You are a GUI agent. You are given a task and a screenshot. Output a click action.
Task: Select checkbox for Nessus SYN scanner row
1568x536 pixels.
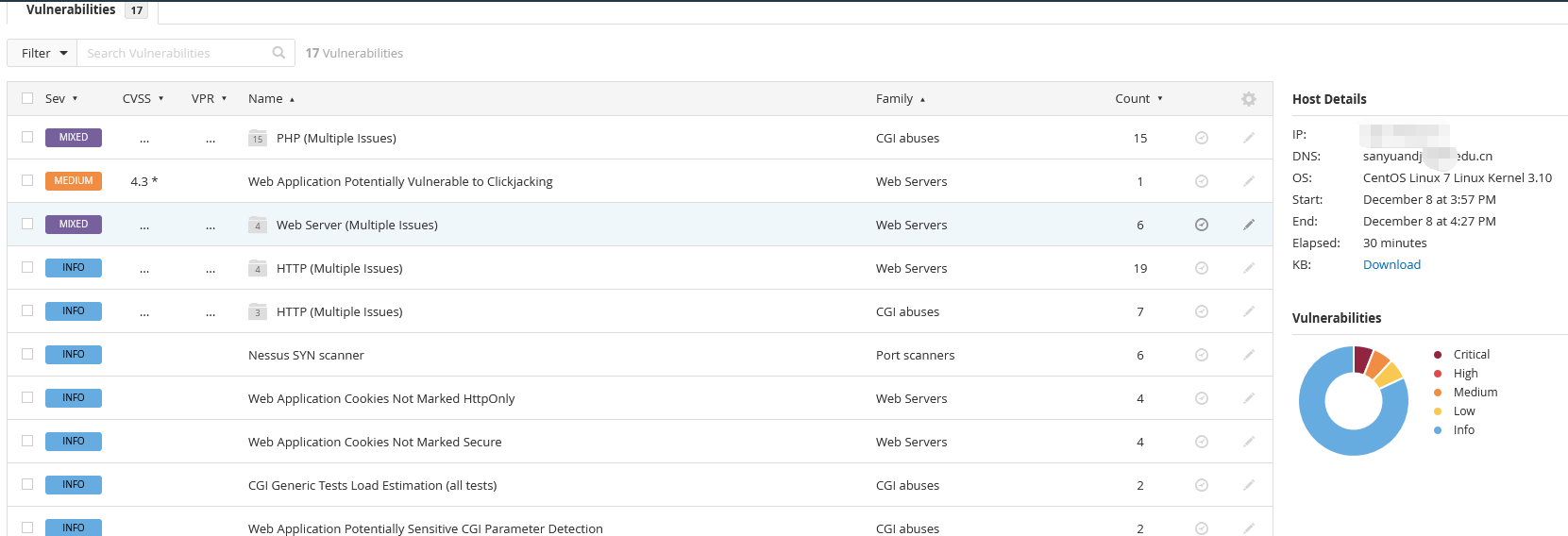pyautogui.click(x=27, y=354)
